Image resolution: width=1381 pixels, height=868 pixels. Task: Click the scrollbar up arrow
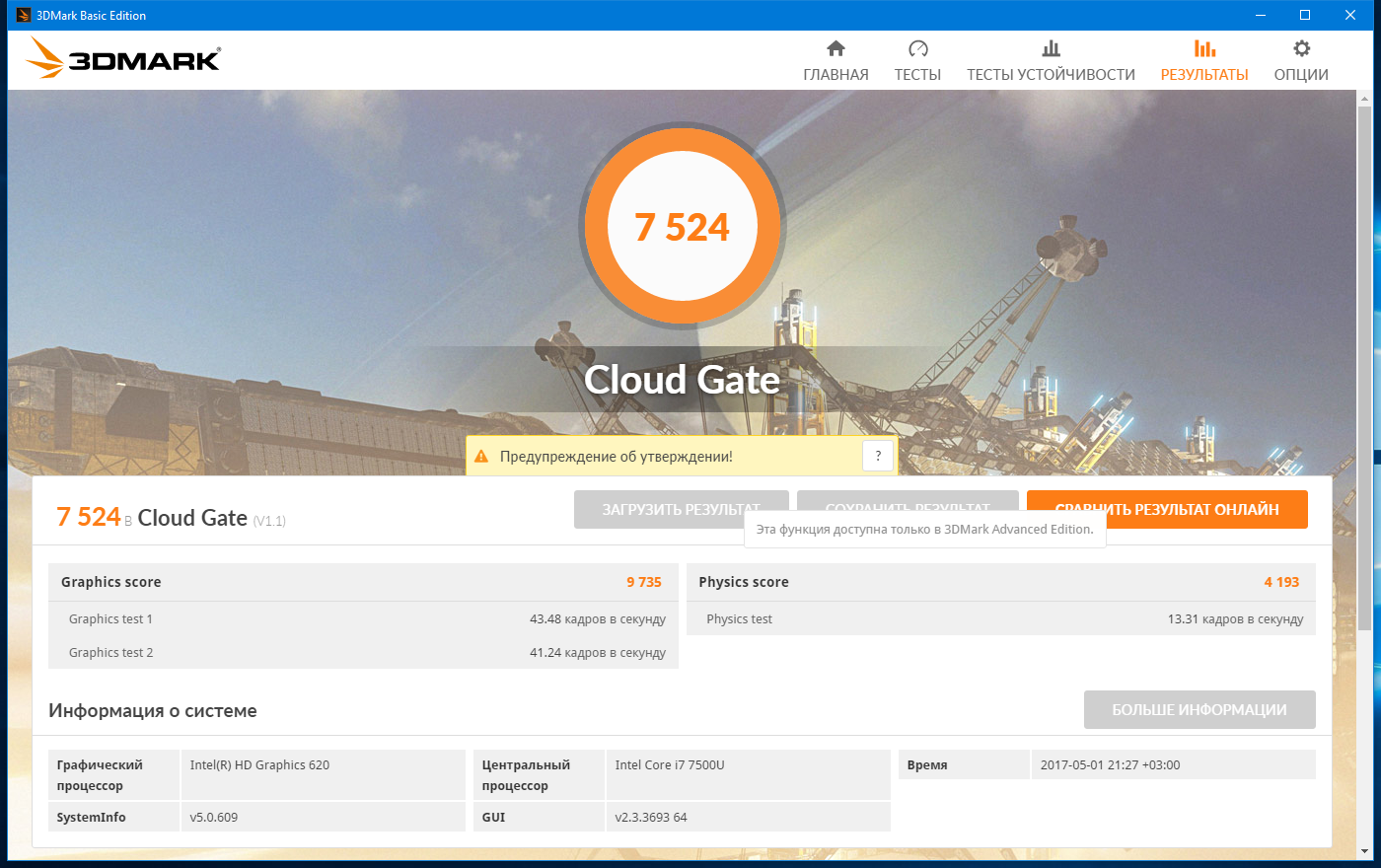[x=1365, y=97]
